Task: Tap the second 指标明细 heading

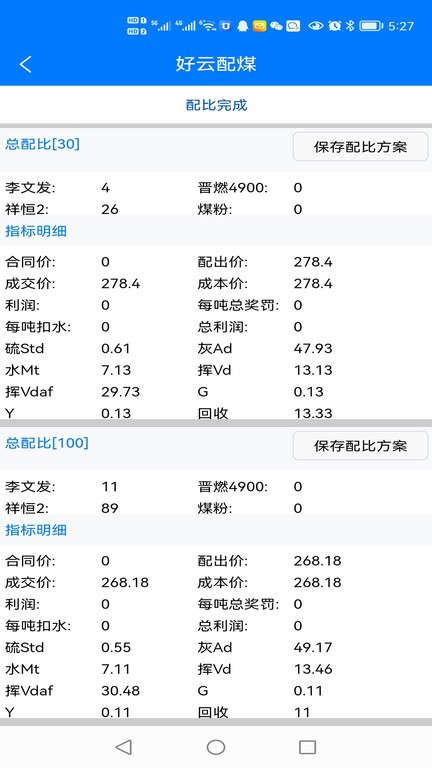Action: tap(36, 530)
